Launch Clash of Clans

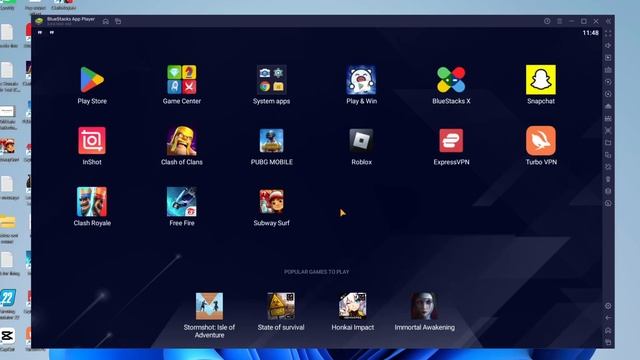coord(182,141)
